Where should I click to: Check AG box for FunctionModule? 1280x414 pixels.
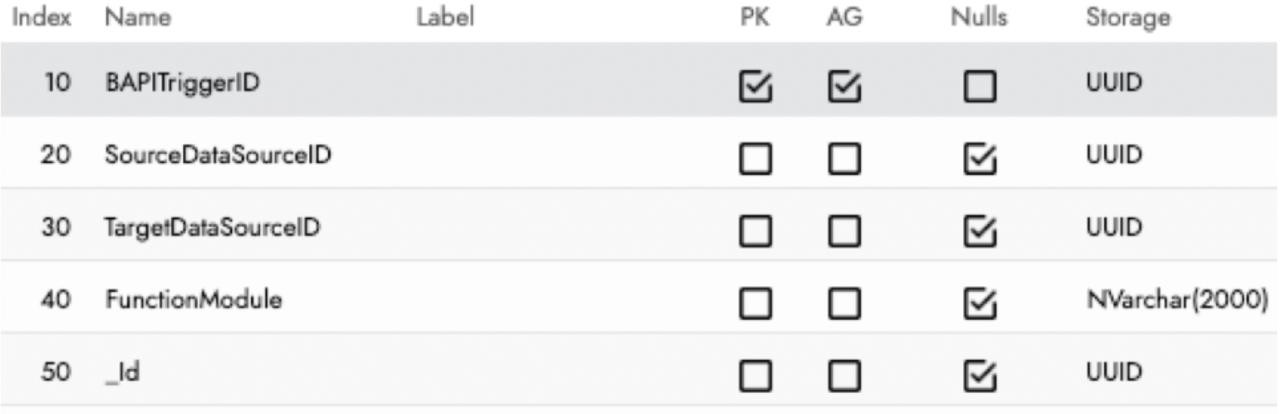click(845, 304)
